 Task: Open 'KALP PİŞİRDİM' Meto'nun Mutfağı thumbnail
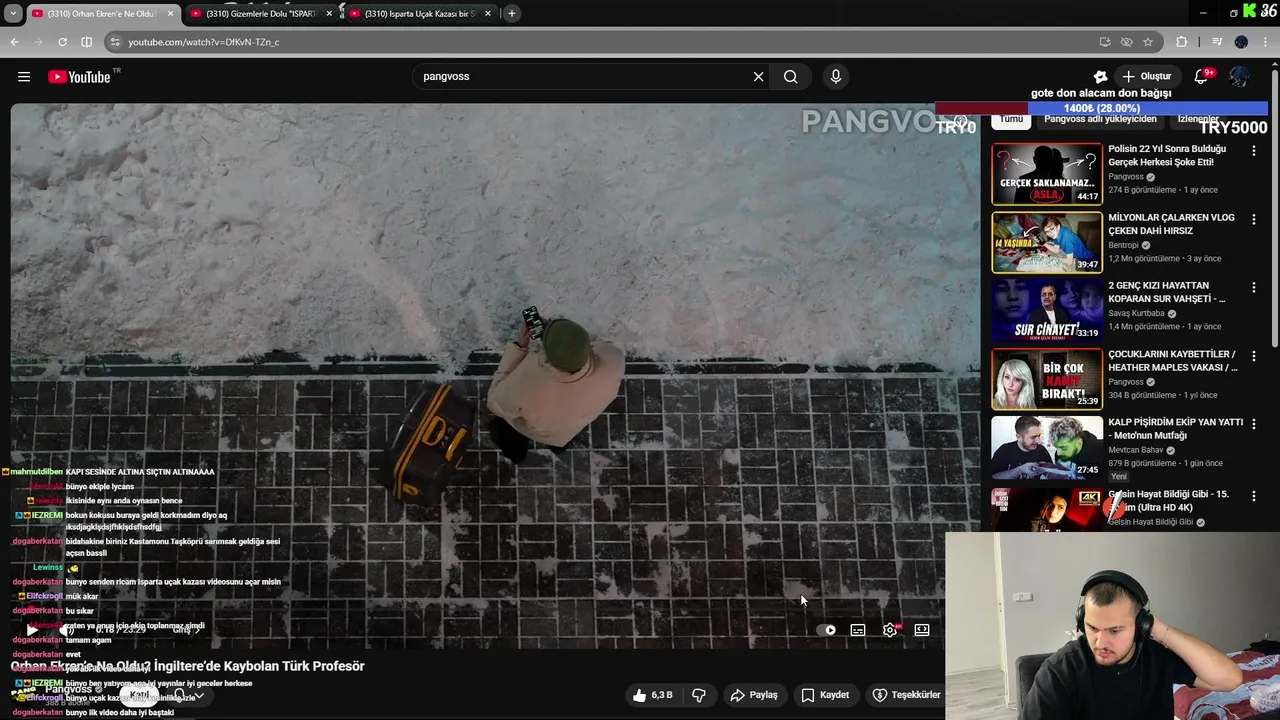click(1047, 447)
